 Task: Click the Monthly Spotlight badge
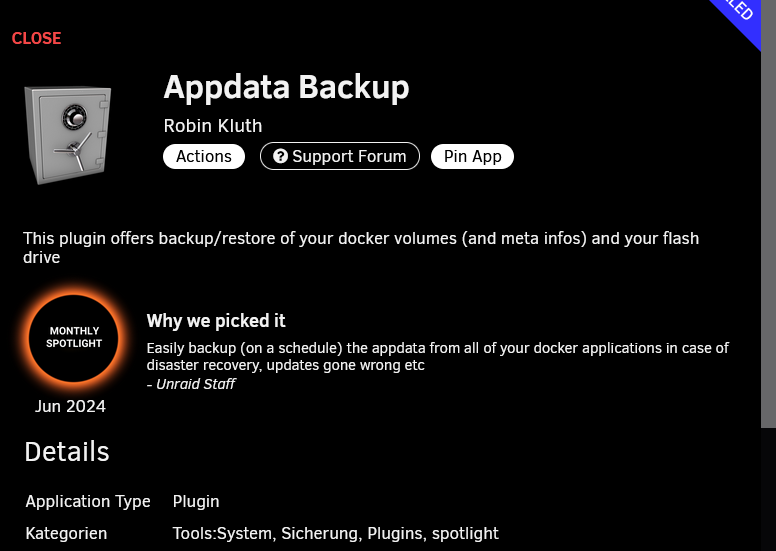[x=73, y=338]
